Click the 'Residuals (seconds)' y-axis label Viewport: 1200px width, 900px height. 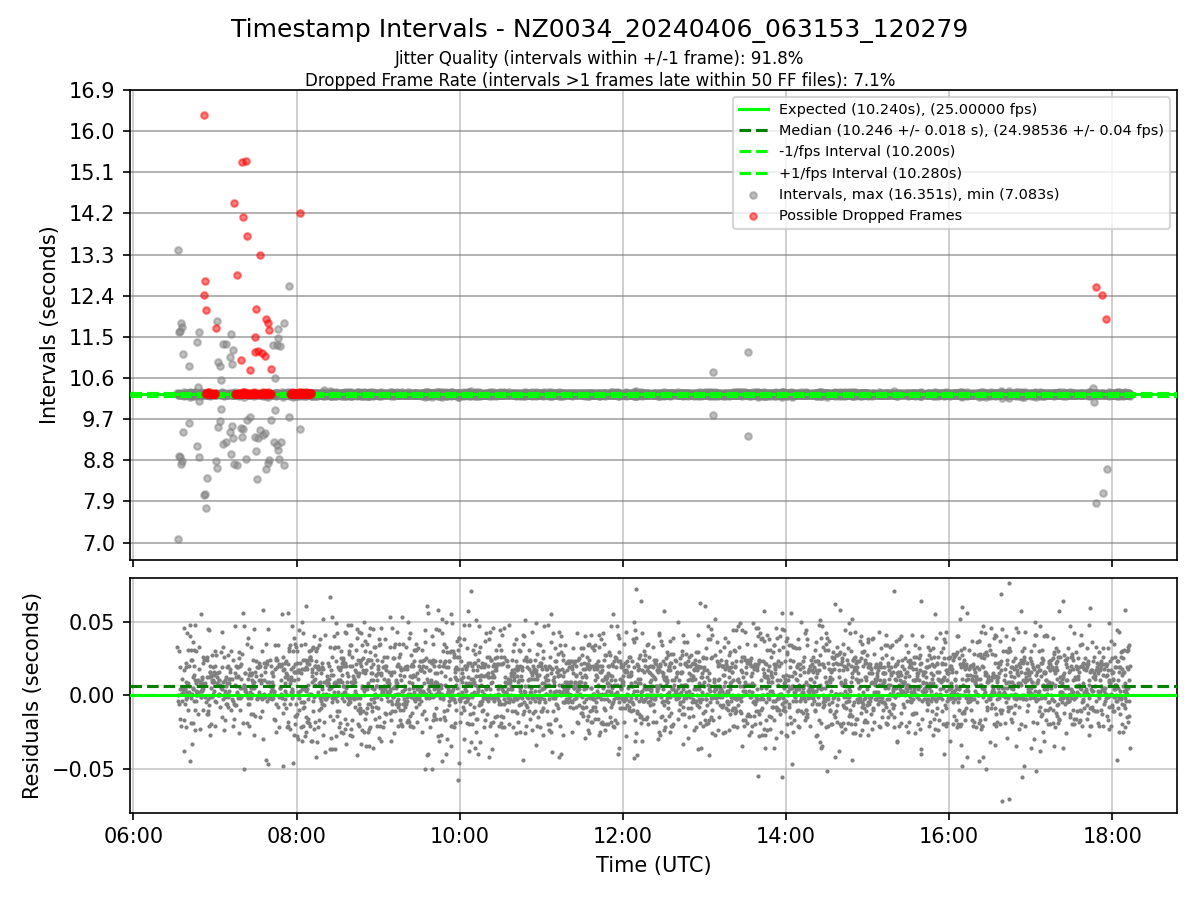pyautogui.click(x=31, y=696)
